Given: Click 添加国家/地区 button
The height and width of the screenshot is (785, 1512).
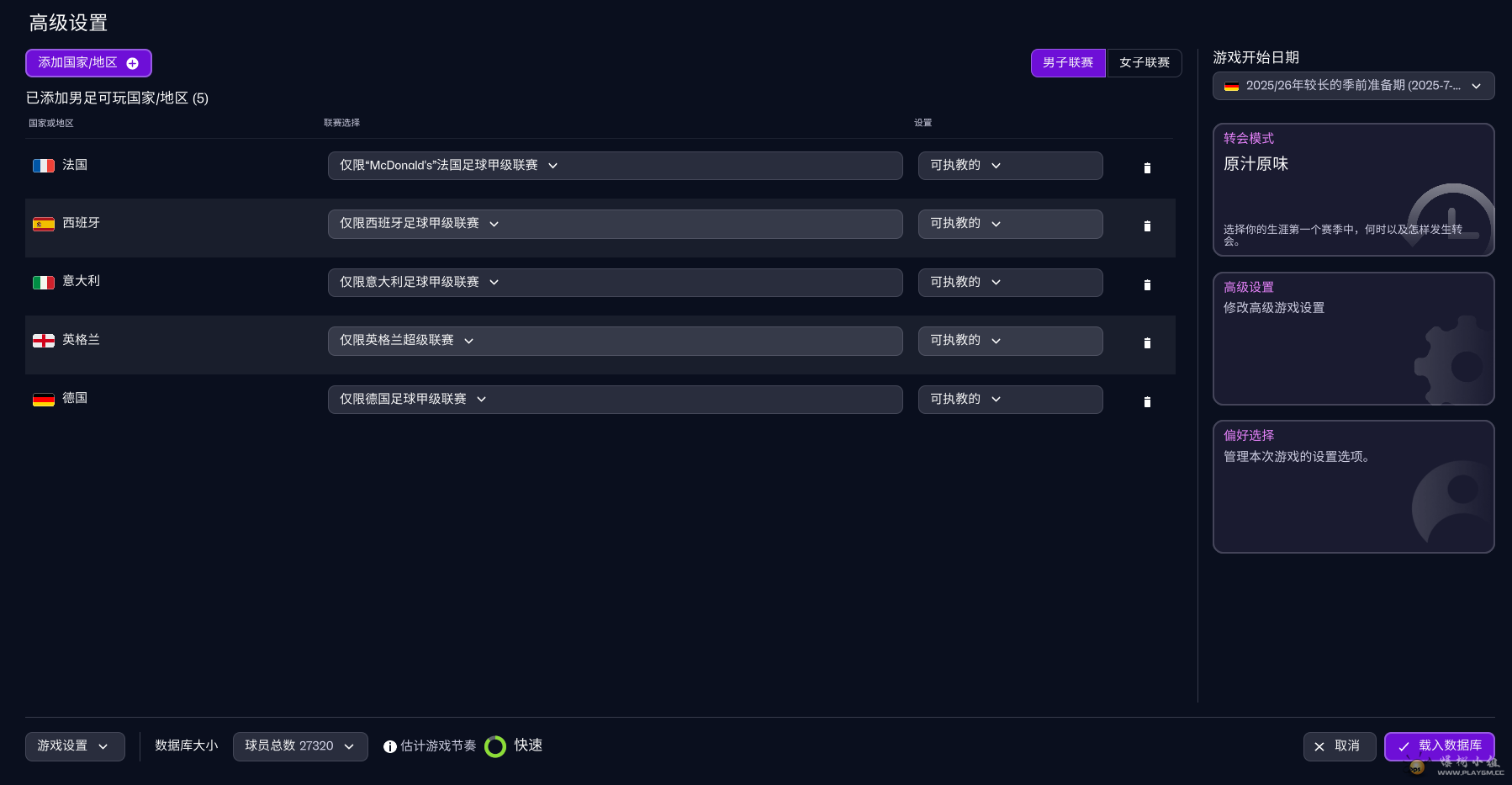Looking at the screenshot, I should [88, 63].
